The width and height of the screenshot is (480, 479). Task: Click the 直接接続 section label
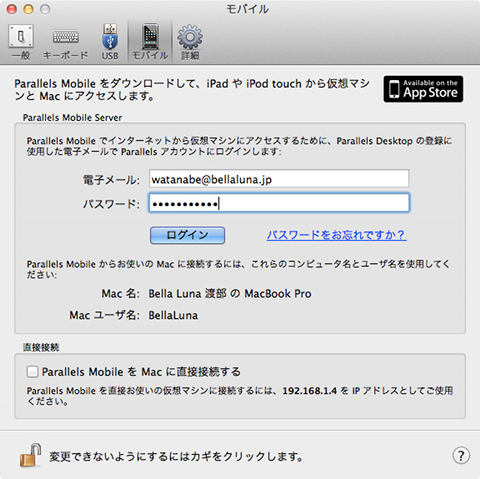coord(41,348)
